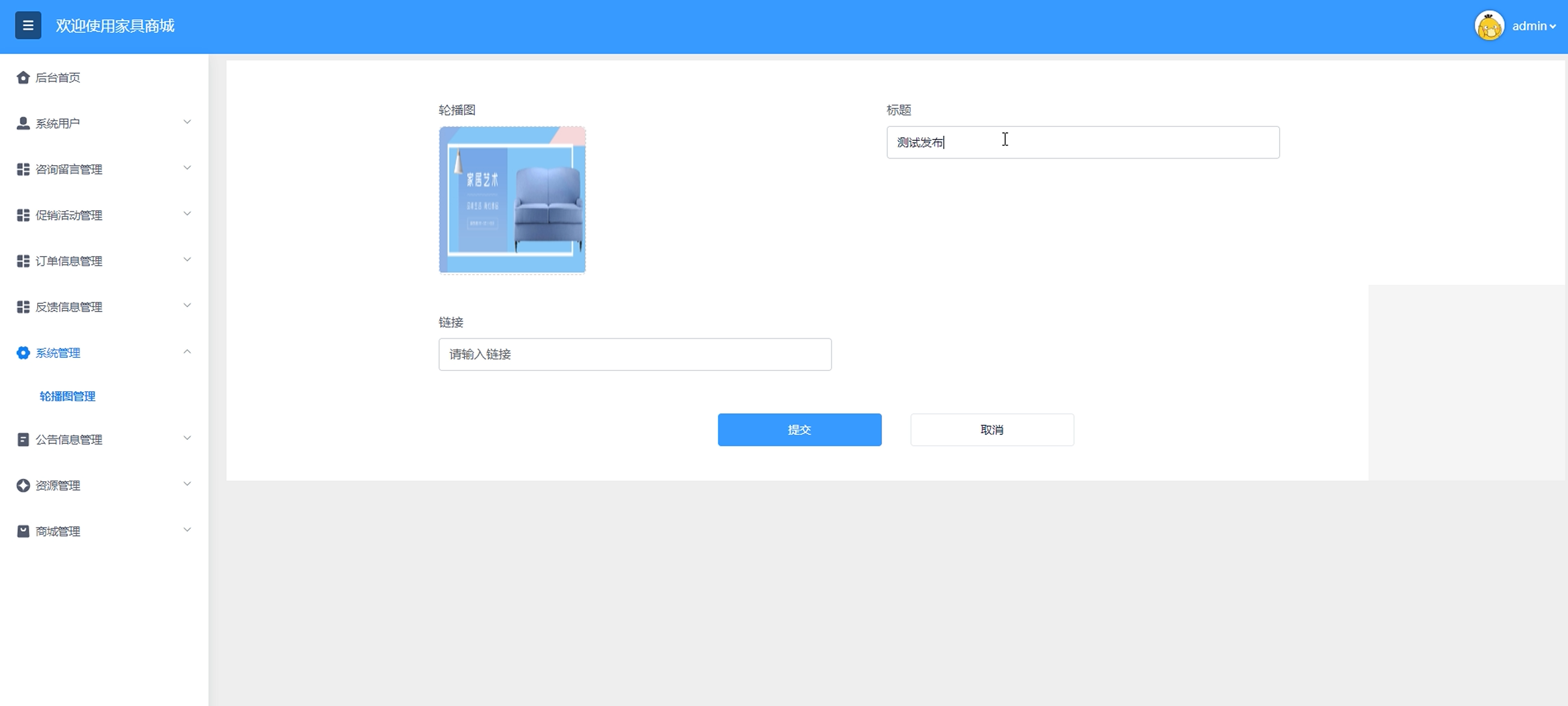Expand the 反馈信息管理 chevron

187,306
